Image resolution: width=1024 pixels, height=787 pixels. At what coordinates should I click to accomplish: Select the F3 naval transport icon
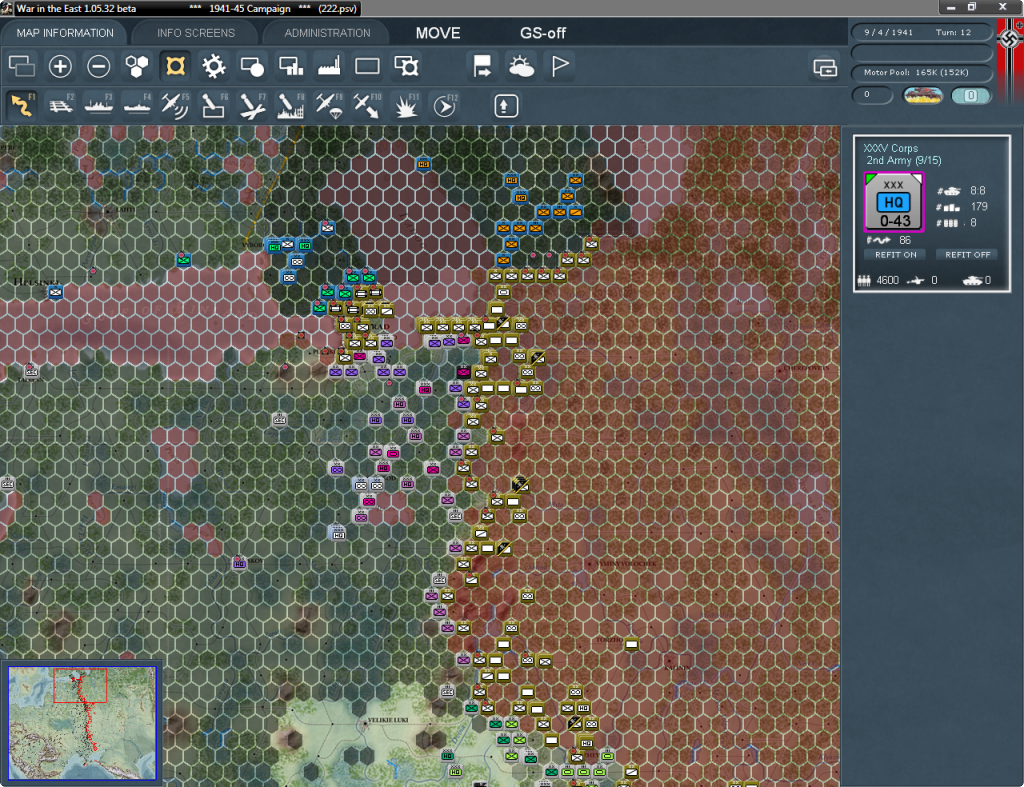pyautogui.click(x=99, y=106)
